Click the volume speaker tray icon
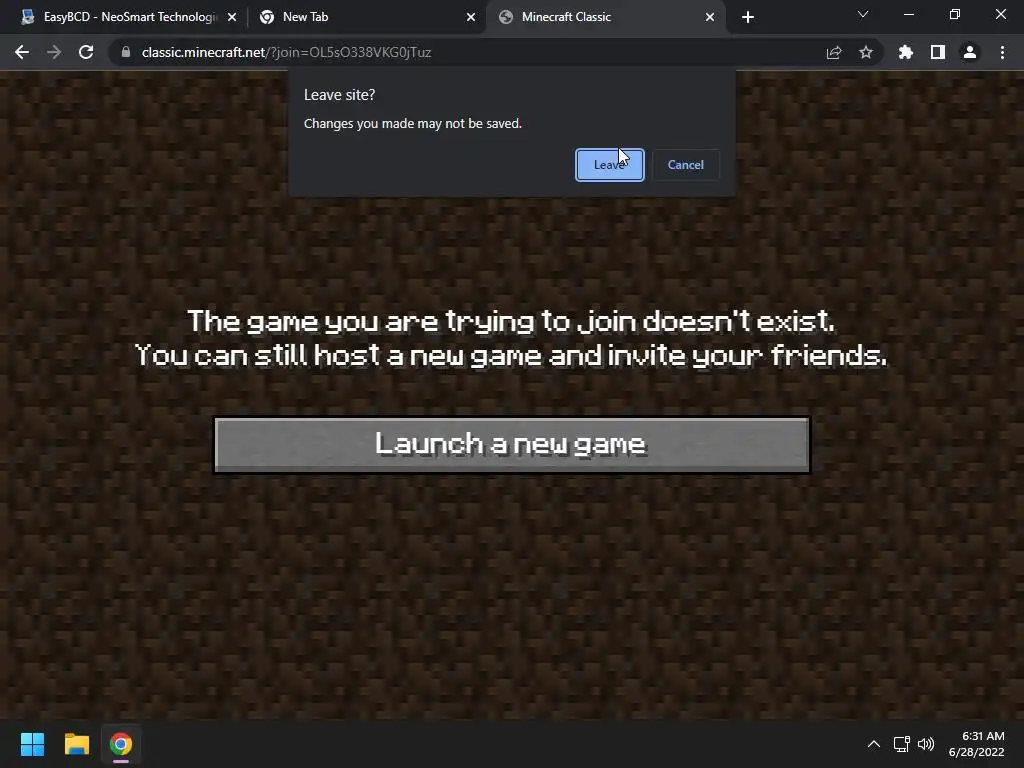 click(x=926, y=744)
